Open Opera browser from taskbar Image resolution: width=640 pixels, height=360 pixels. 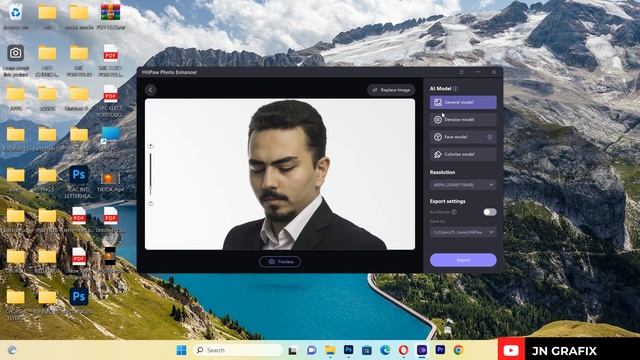(403, 350)
